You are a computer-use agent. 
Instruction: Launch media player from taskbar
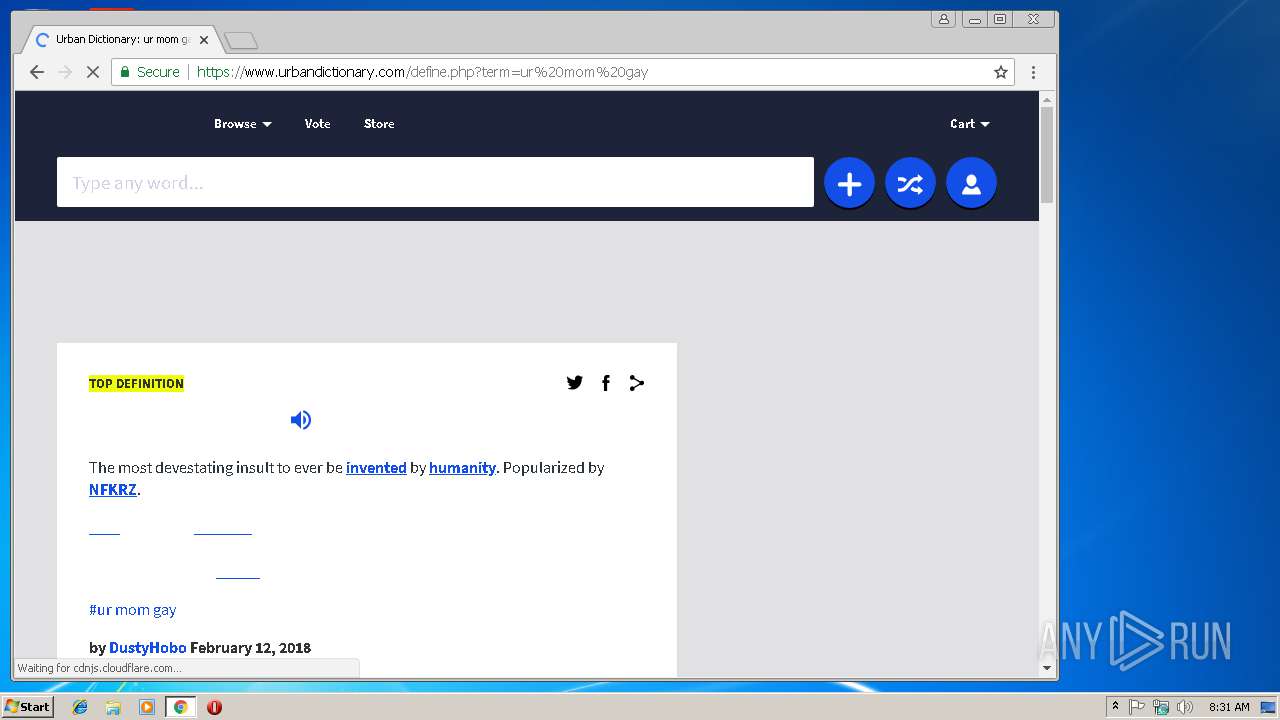[x=147, y=707]
